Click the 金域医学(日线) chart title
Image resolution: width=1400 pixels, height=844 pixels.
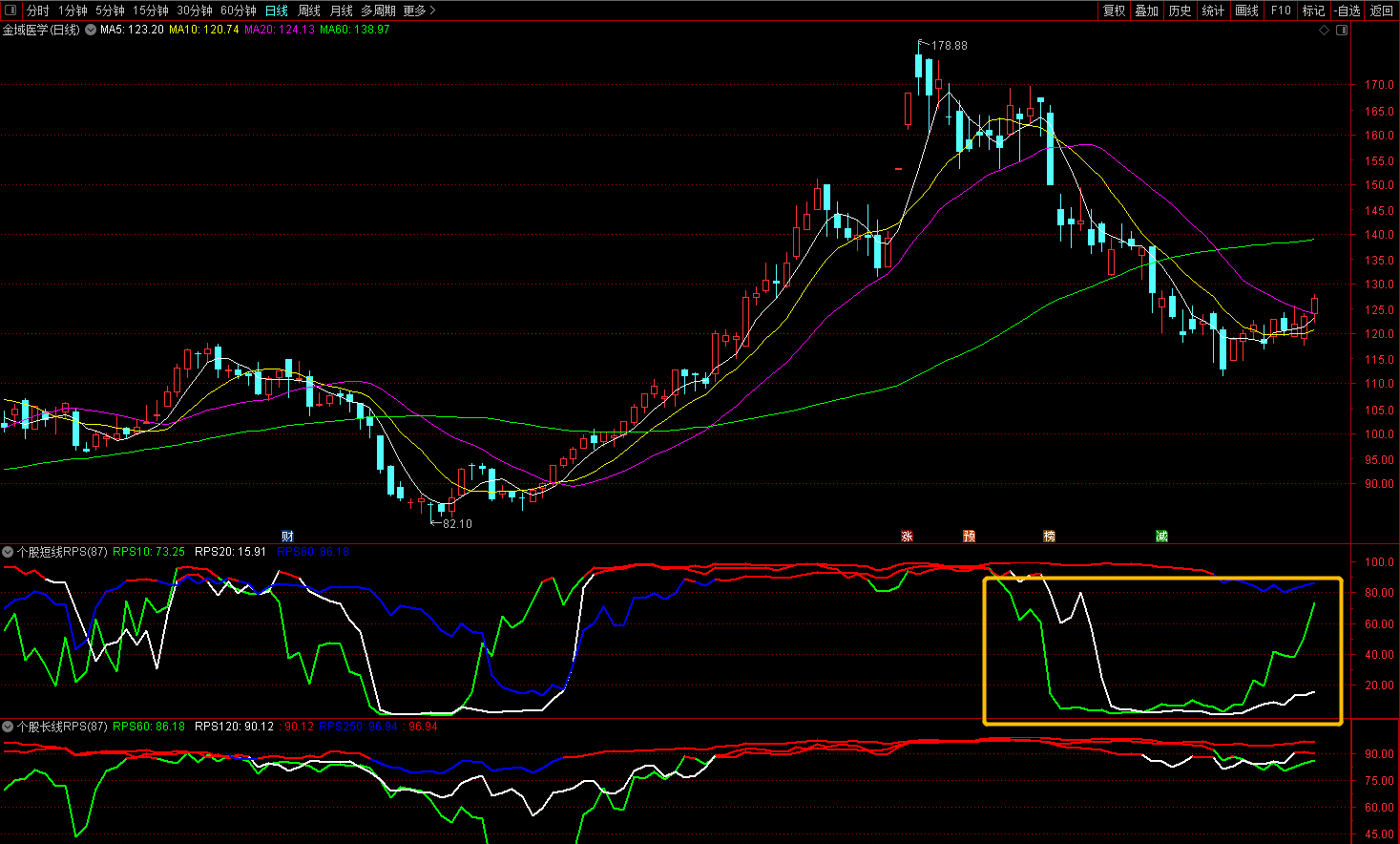click(x=41, y=31)
